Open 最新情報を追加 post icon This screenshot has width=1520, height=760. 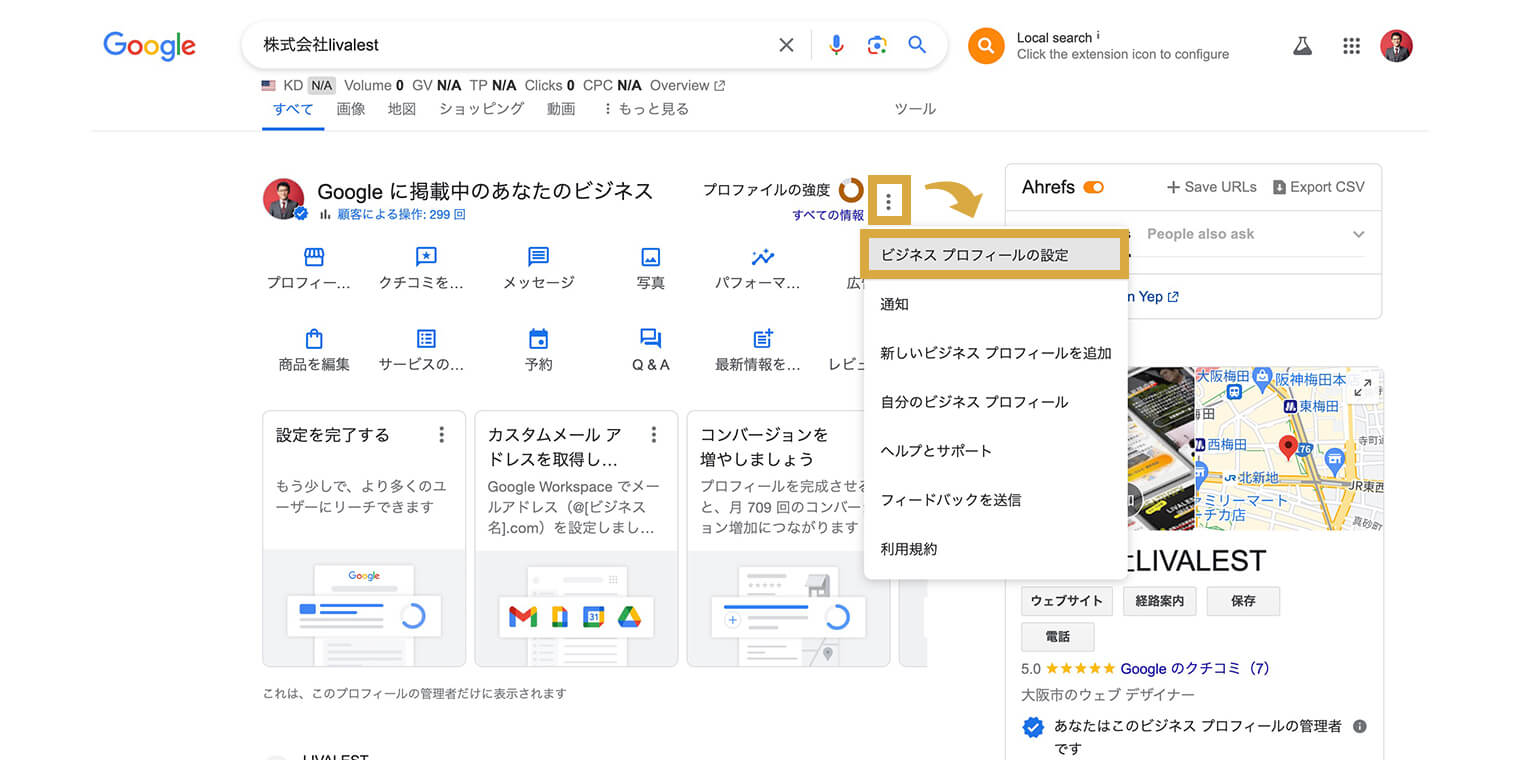762,339
